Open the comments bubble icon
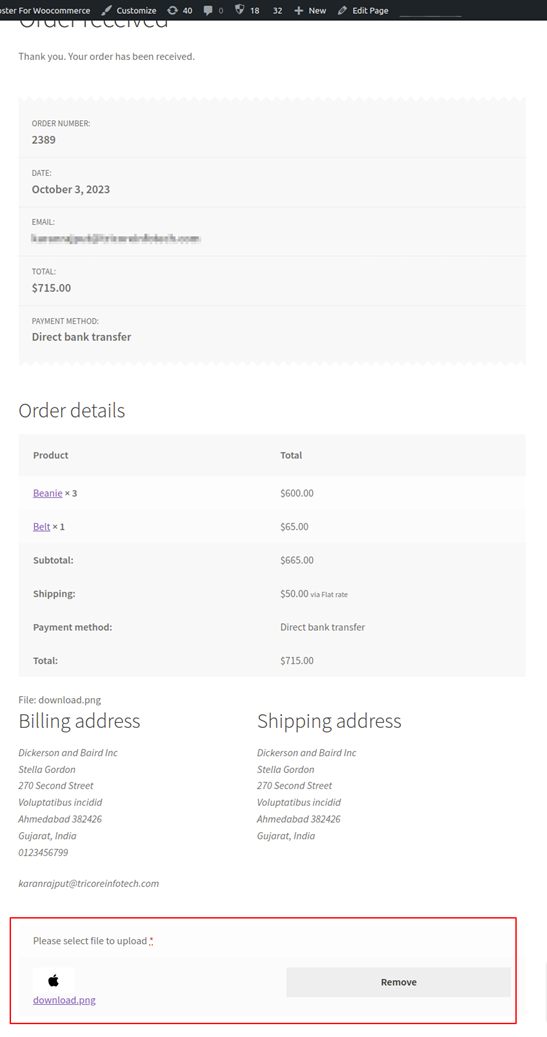This screenshot has width=547, height=1037. click(x=208, y=11)
